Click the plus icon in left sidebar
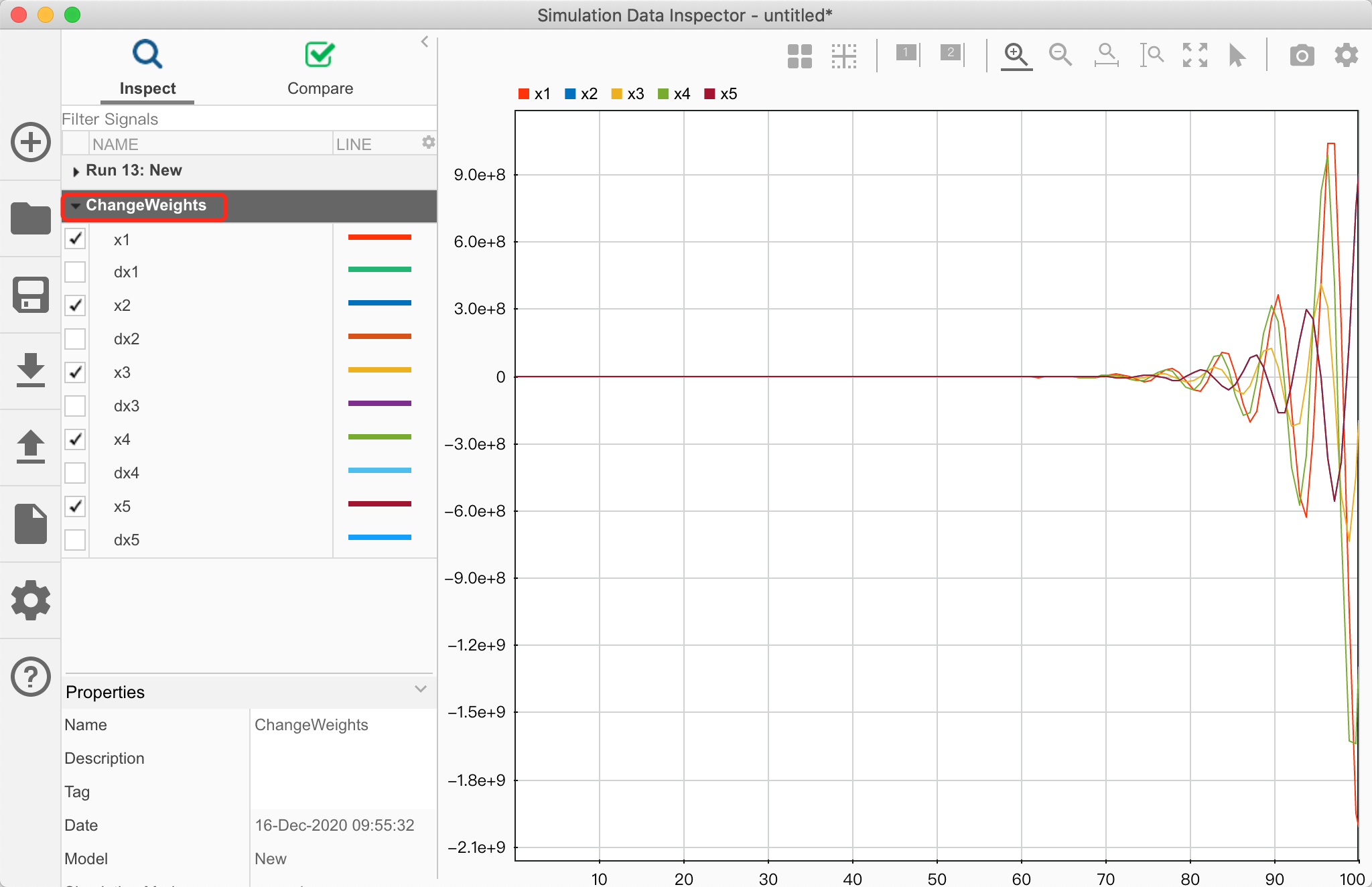The width and height of the screenshot is (1372, 887). click(31, 142)
